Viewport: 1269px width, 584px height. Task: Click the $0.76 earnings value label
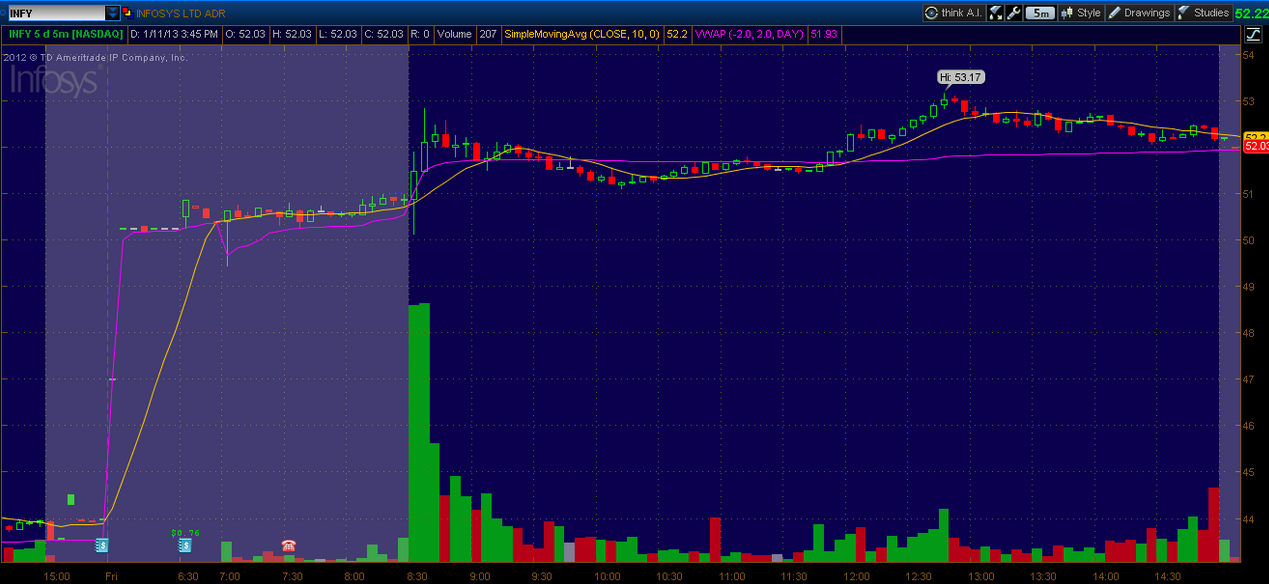[186, 533]
